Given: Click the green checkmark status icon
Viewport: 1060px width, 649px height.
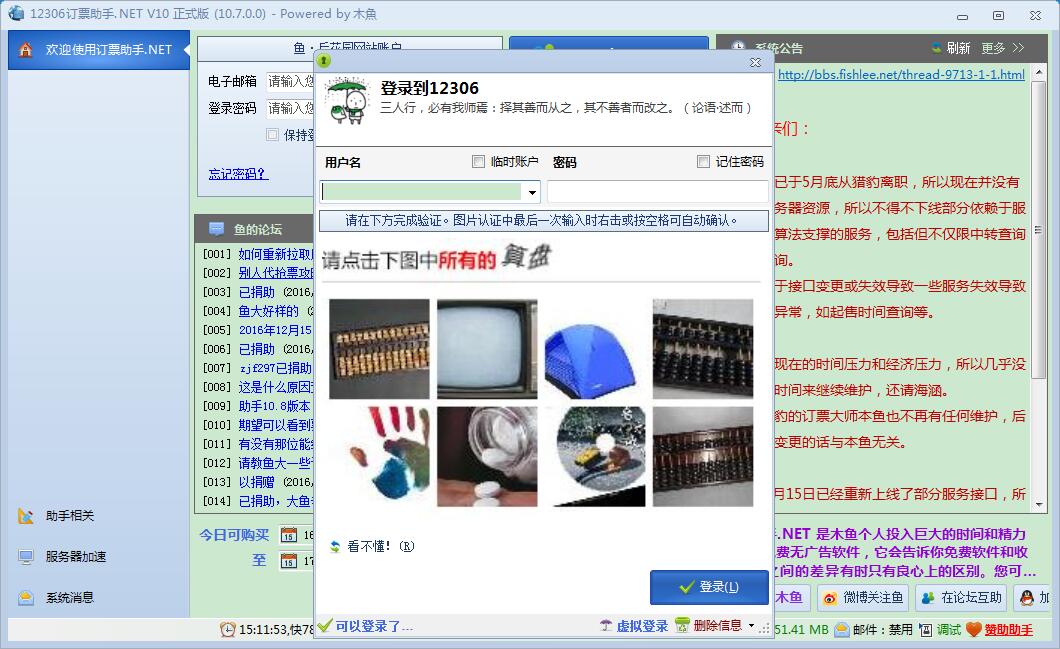Looking at the screenshot, I should click(324, 625).
